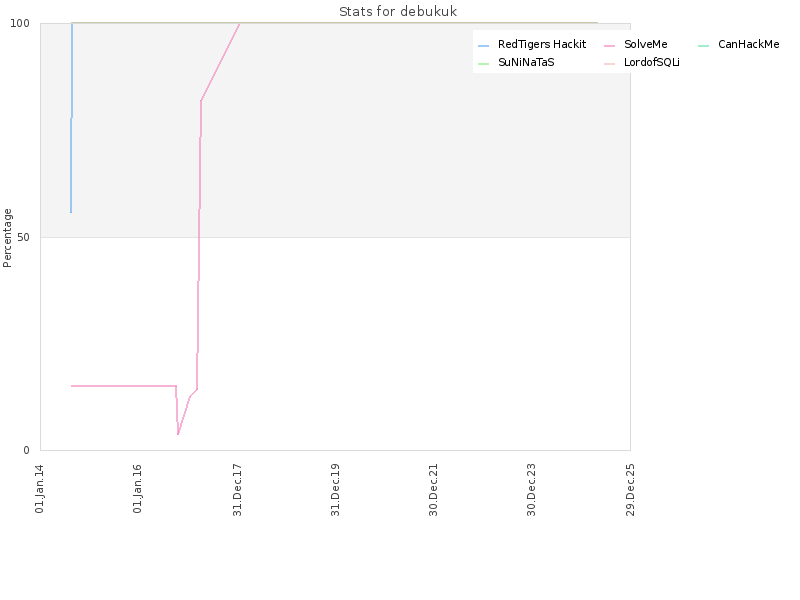Click the blue RedTigers Hackit color marker
Viewport: 800px width, 600px height.
click(x=483, y=46)
